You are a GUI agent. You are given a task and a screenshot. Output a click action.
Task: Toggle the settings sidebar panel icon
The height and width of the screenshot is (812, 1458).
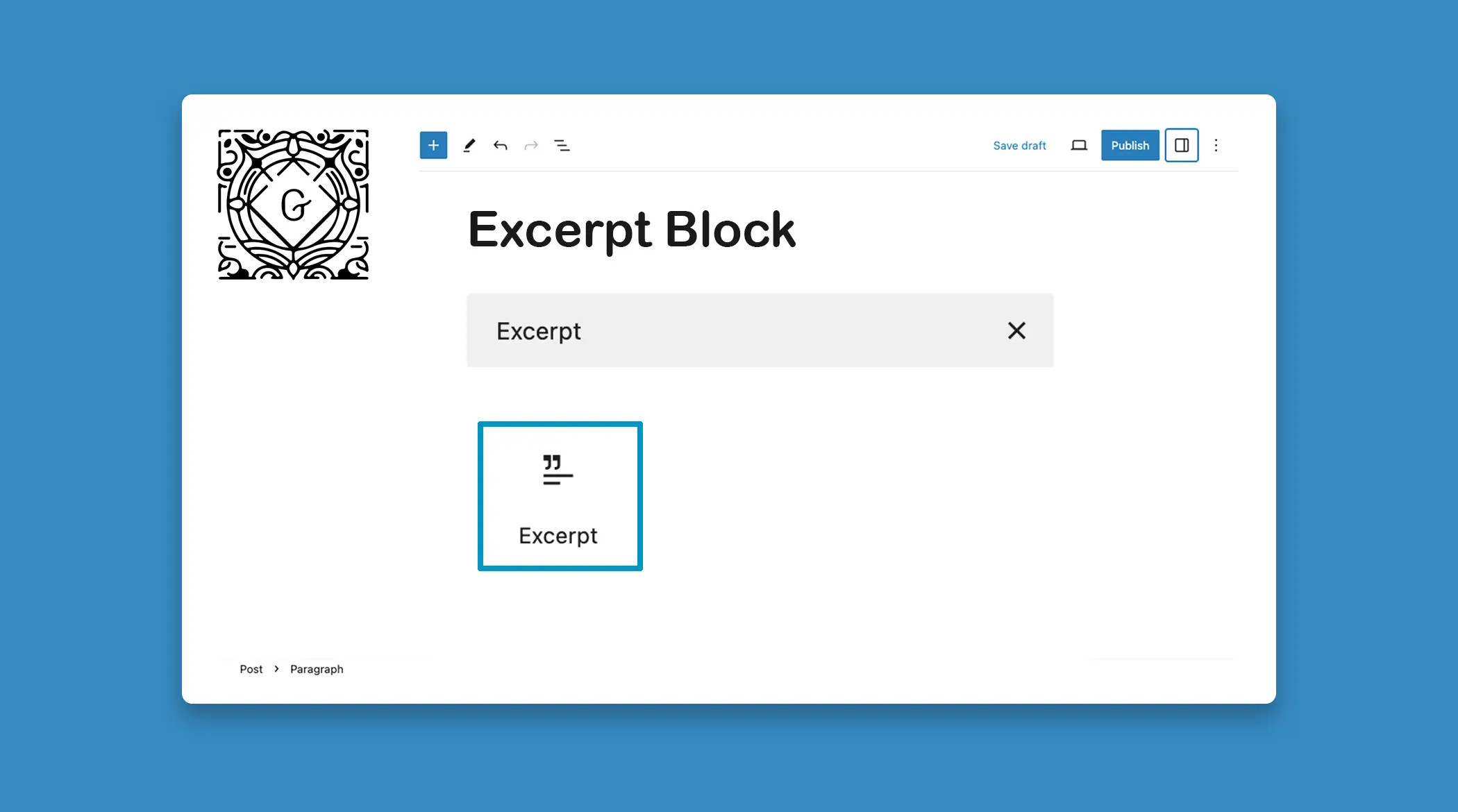[x=1181, y=145]
